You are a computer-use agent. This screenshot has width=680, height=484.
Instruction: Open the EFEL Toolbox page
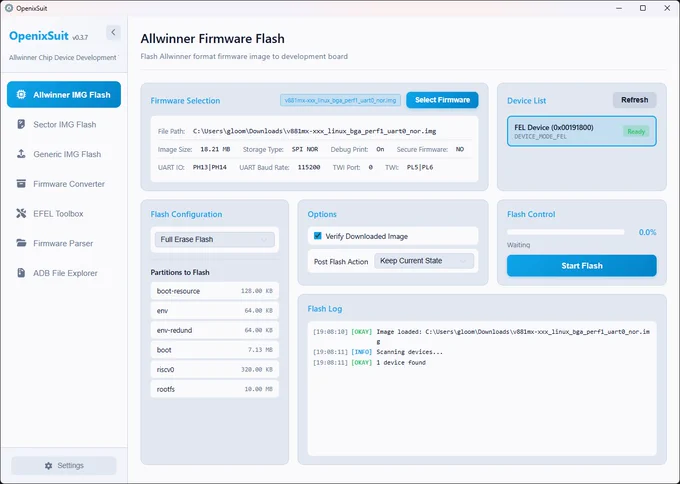coord(64,213)
